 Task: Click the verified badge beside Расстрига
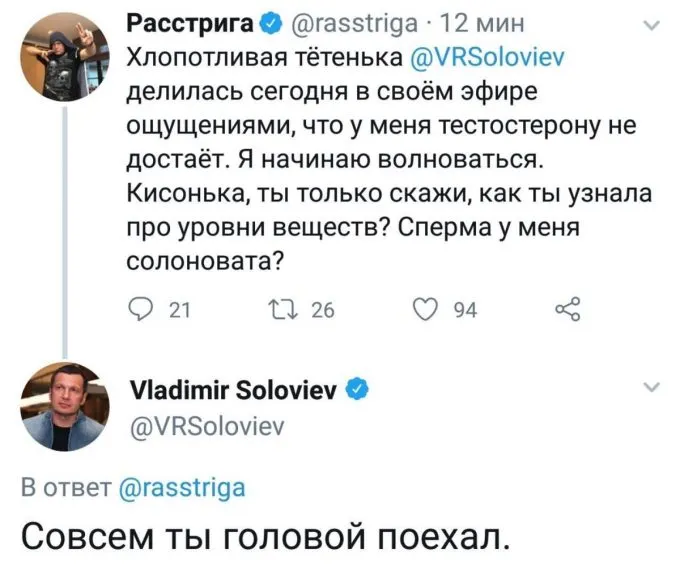270,23
